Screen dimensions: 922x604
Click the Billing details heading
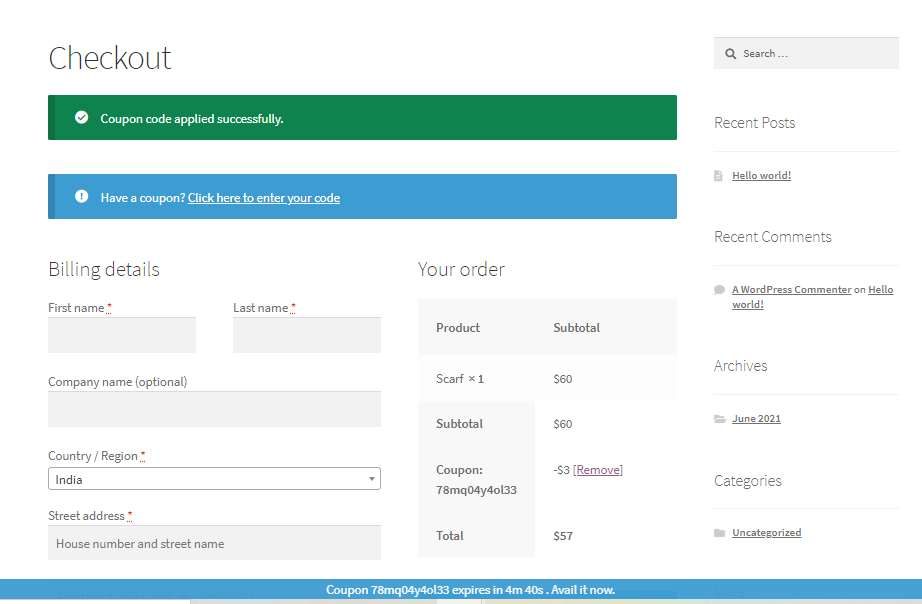104,269
